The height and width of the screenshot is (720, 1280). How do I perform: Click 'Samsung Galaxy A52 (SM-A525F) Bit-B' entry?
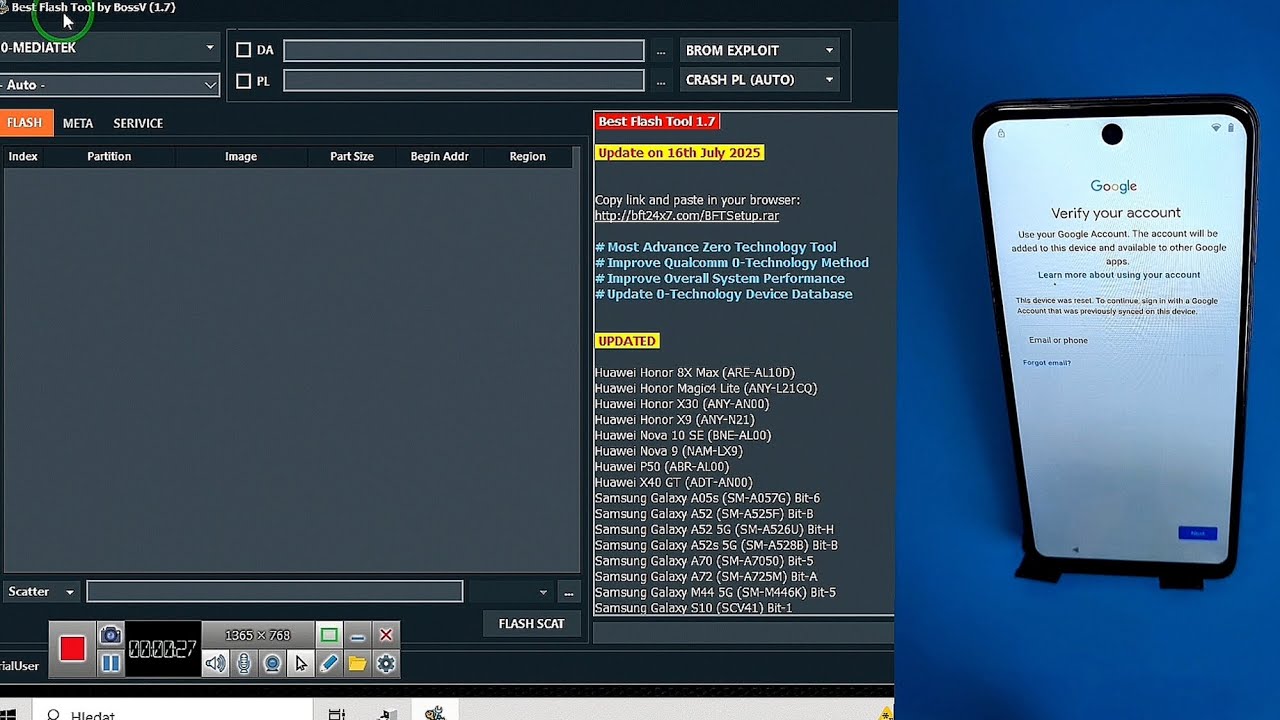coord(704,514)
